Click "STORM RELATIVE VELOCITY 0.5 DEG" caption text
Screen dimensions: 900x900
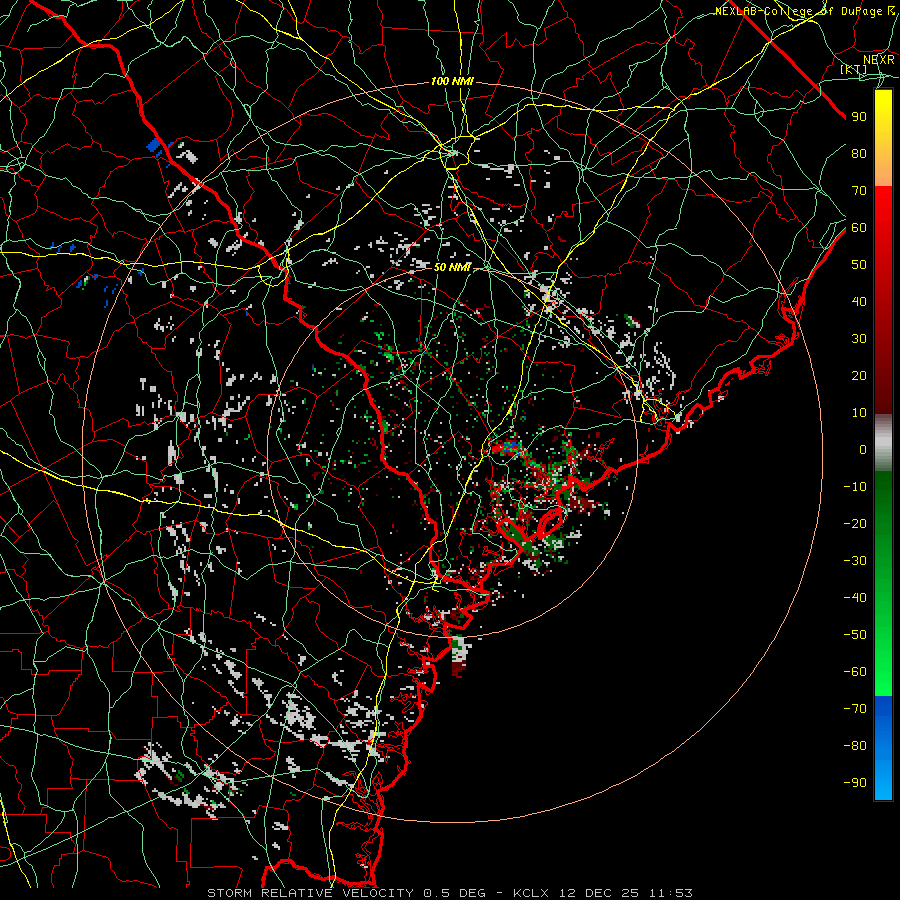coord(346,893)
